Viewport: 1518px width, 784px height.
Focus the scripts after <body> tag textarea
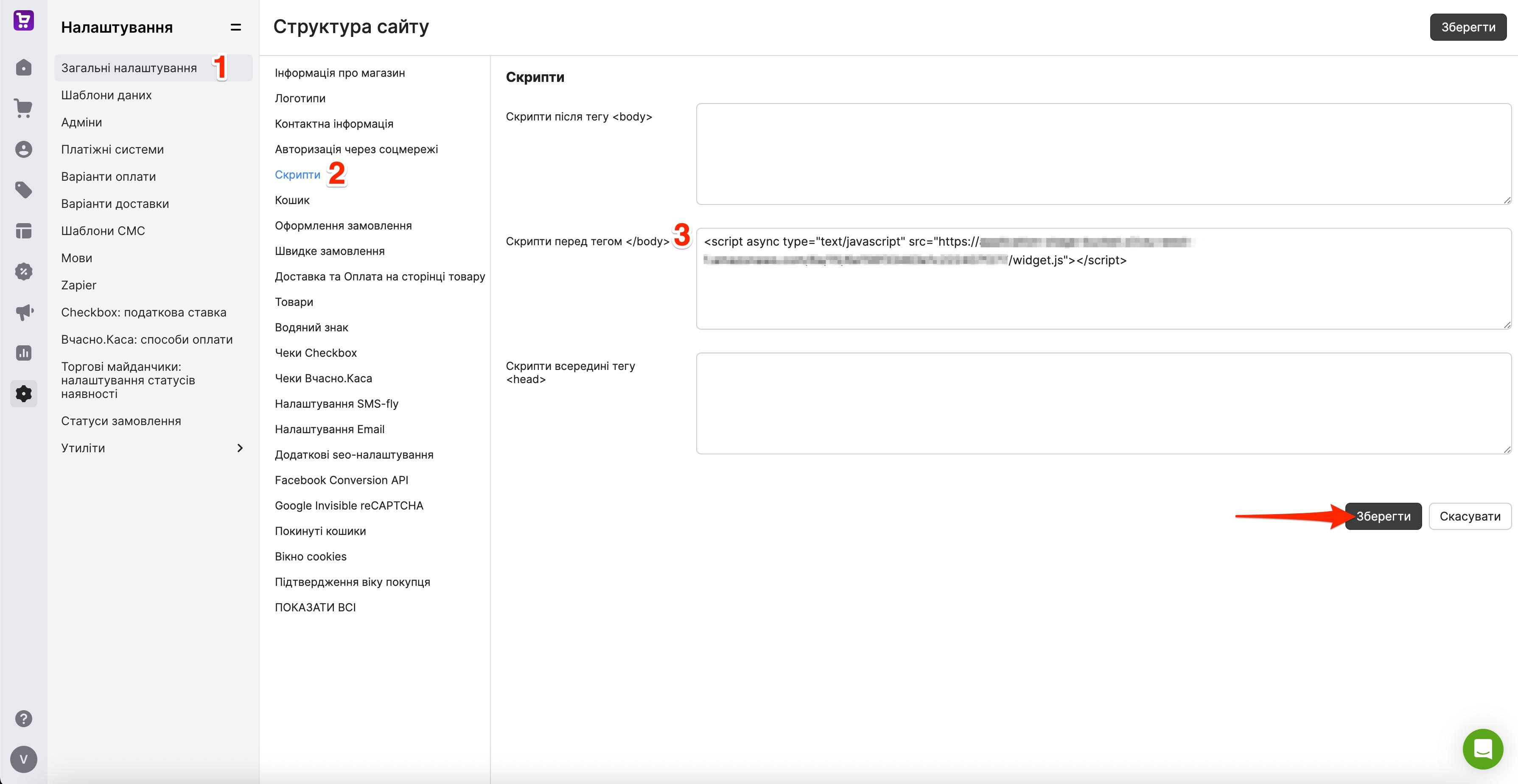(x=1104, y=154)
